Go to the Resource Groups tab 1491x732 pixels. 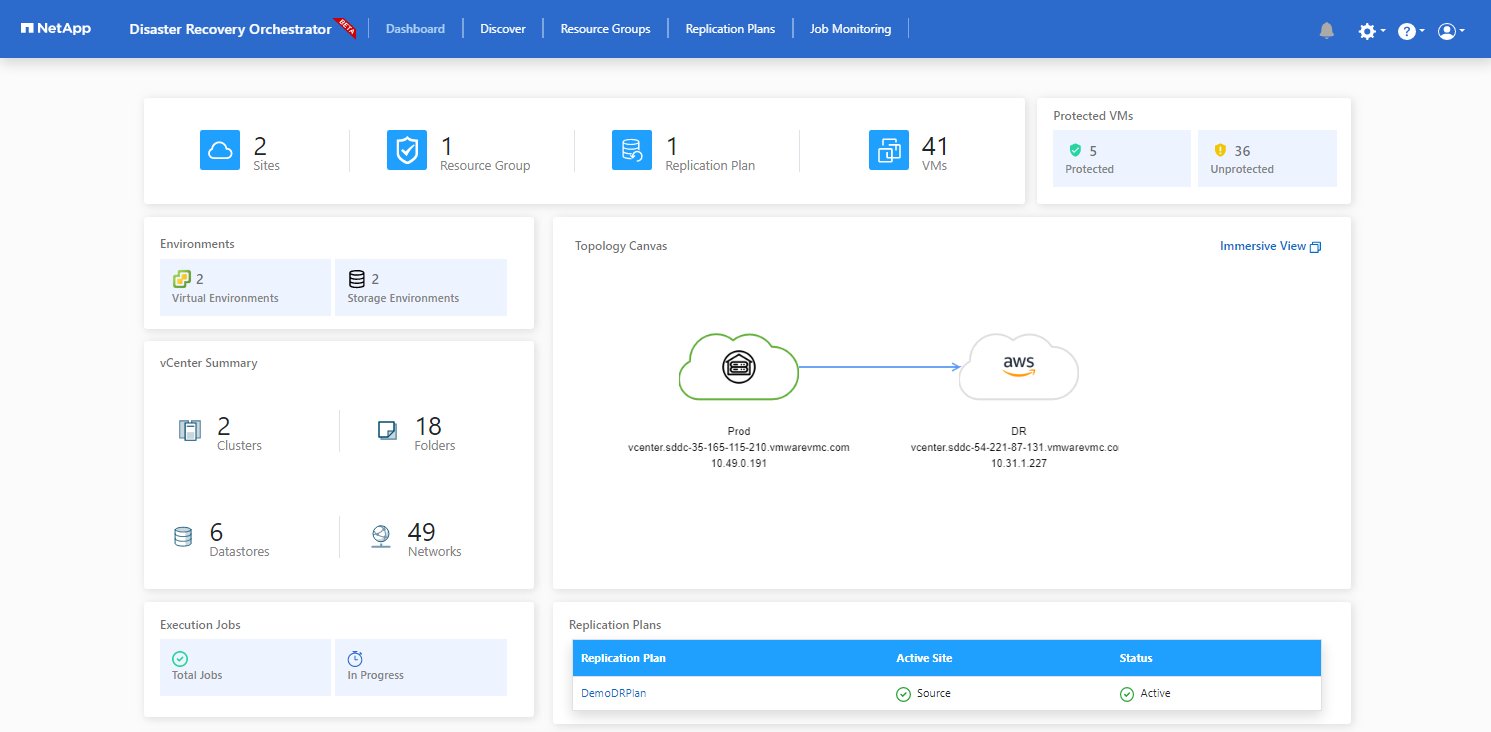605,29
